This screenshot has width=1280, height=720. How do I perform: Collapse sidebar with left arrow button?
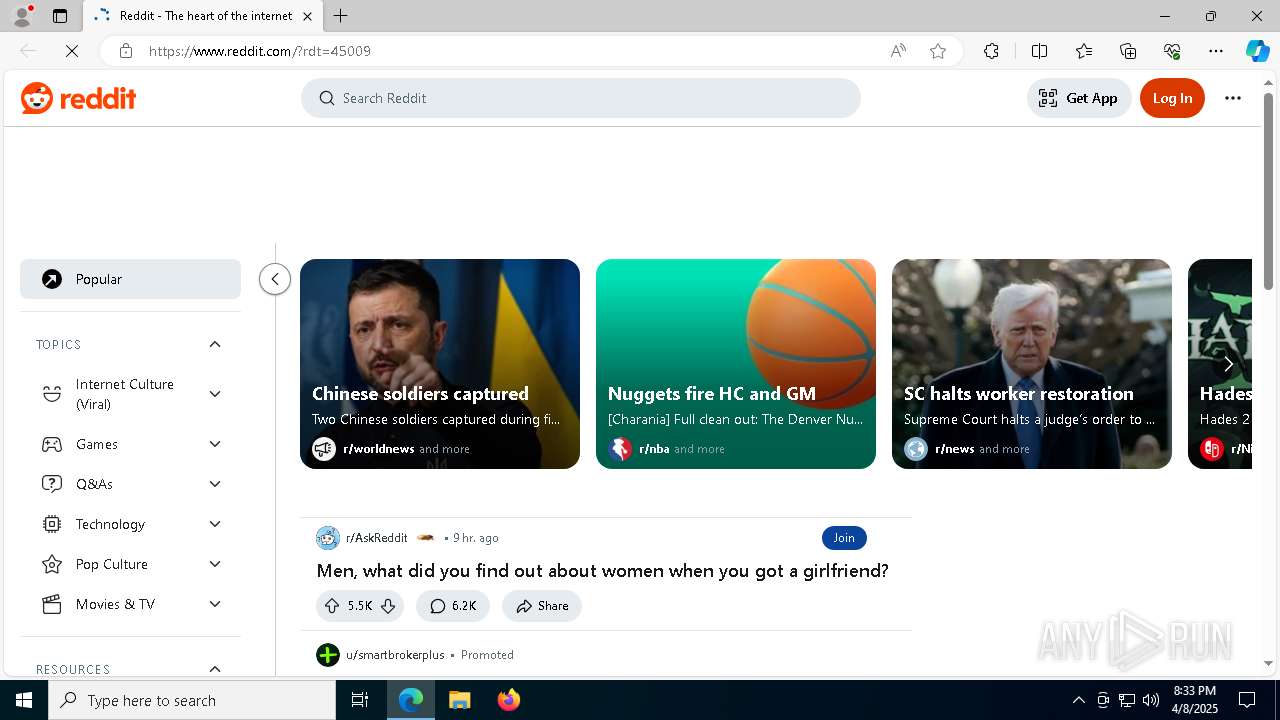point(275,279)
